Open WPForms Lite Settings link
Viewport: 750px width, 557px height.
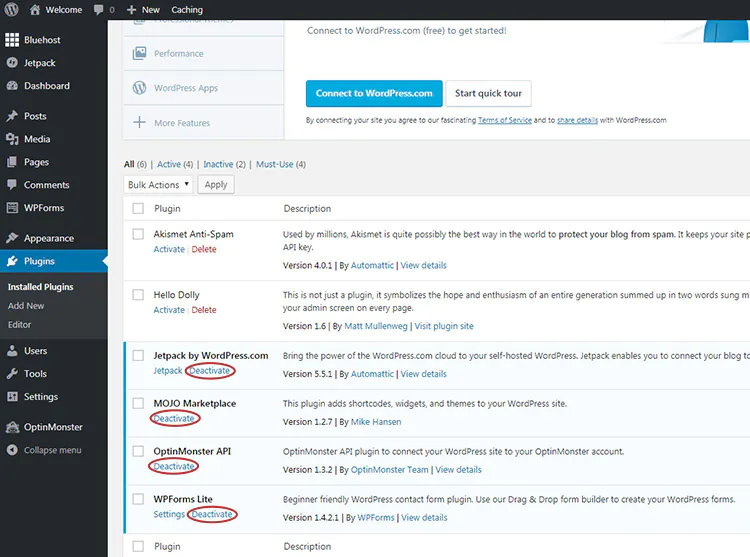click(169, 514)
